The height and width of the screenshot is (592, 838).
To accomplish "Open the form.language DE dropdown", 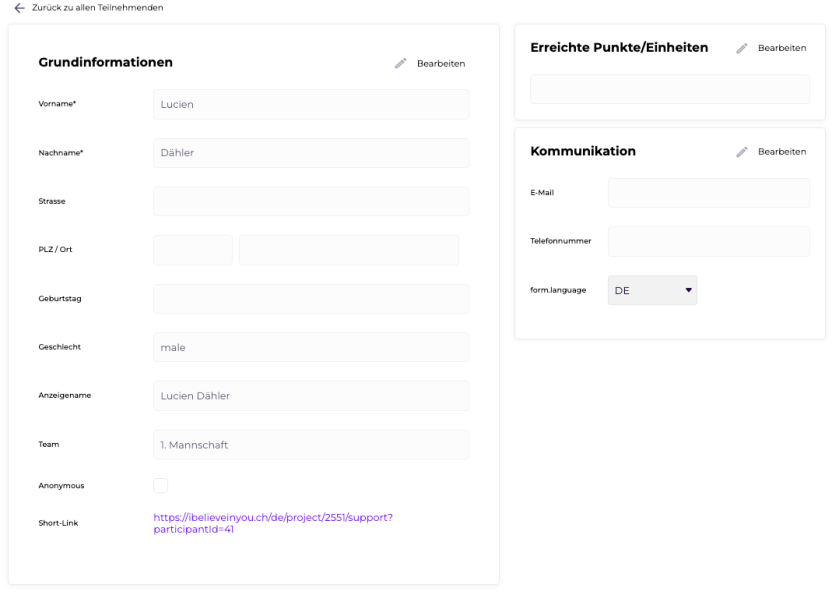I will point(652,290).
